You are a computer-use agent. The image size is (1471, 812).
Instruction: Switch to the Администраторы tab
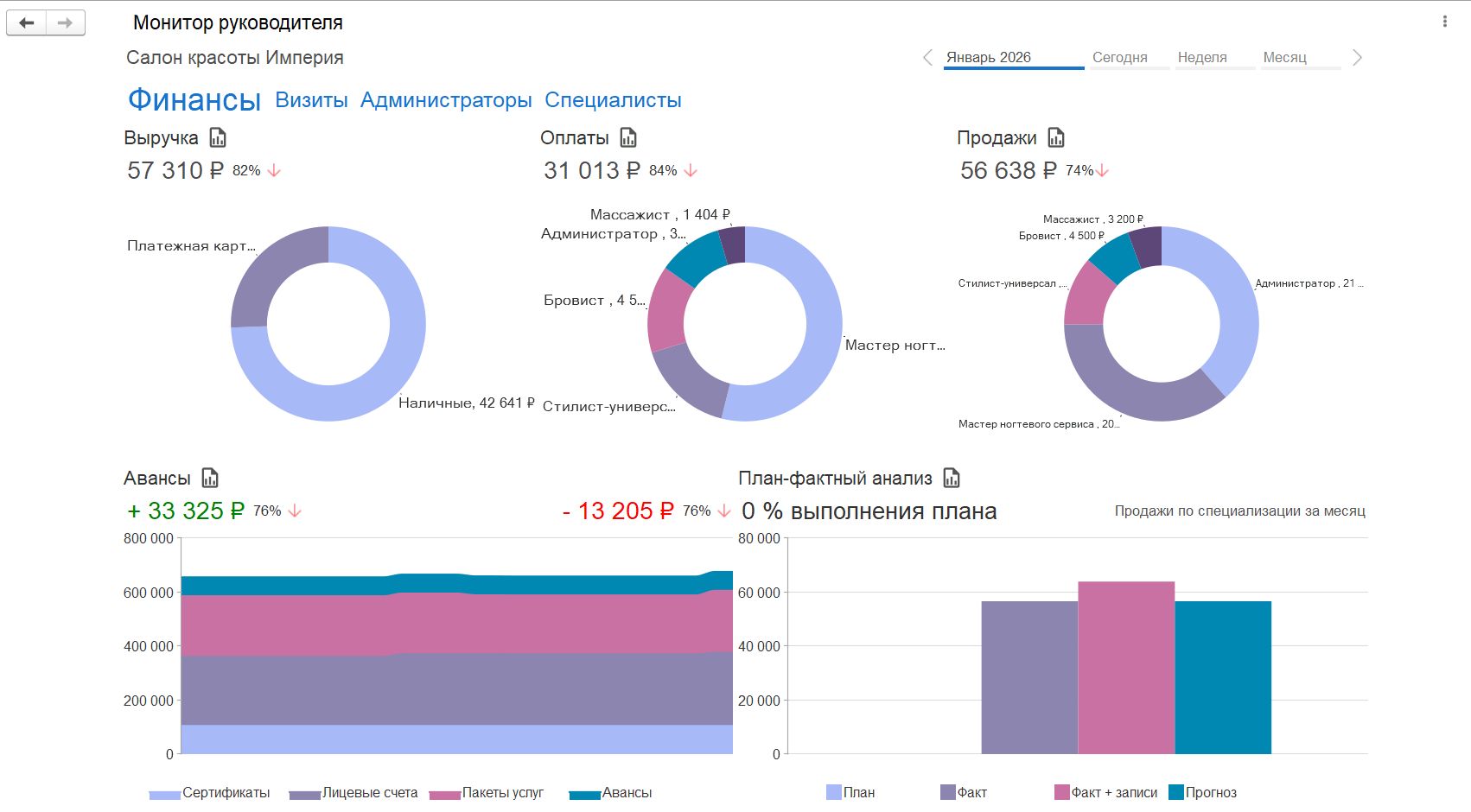coord(446,100)
